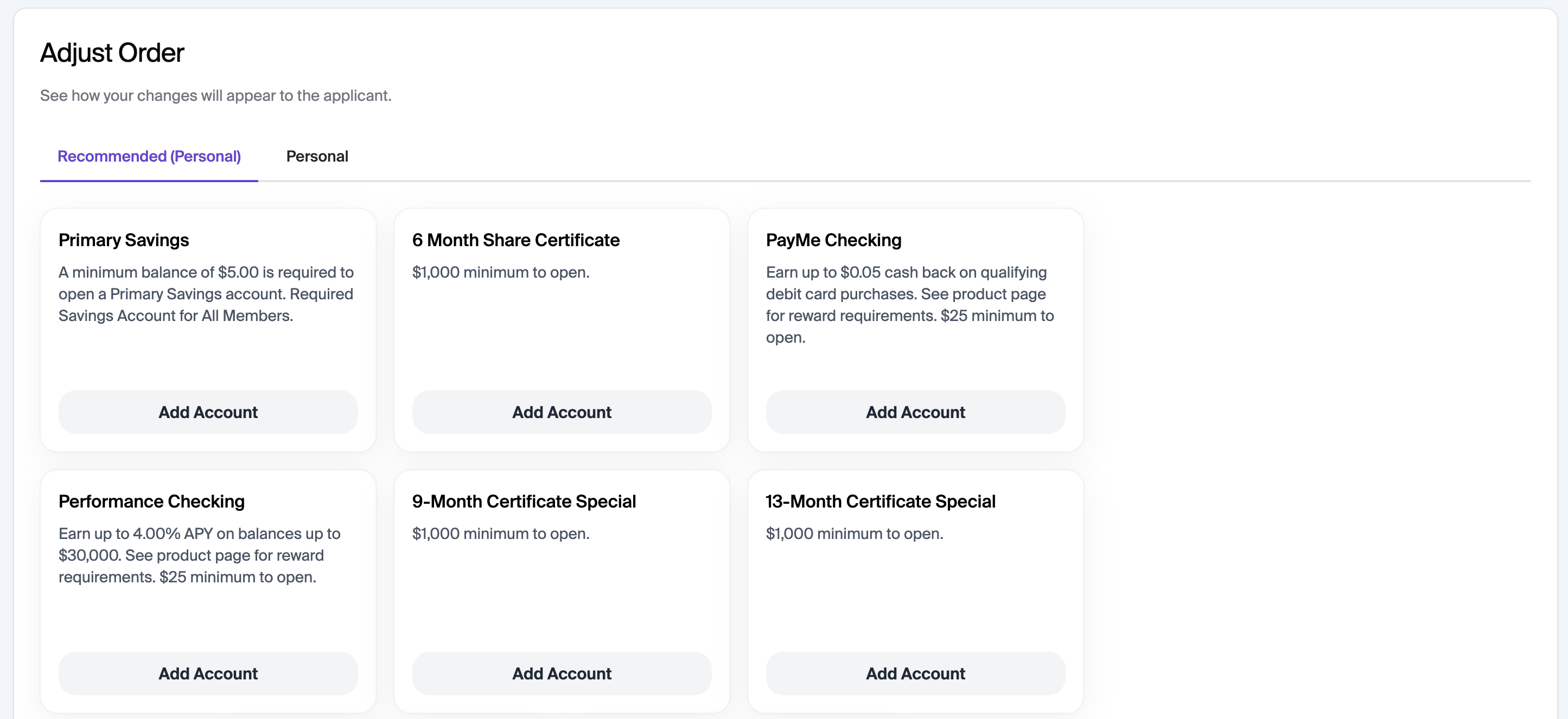
Task: Click the applicant preview subtitle text
Action: point(215,95)
